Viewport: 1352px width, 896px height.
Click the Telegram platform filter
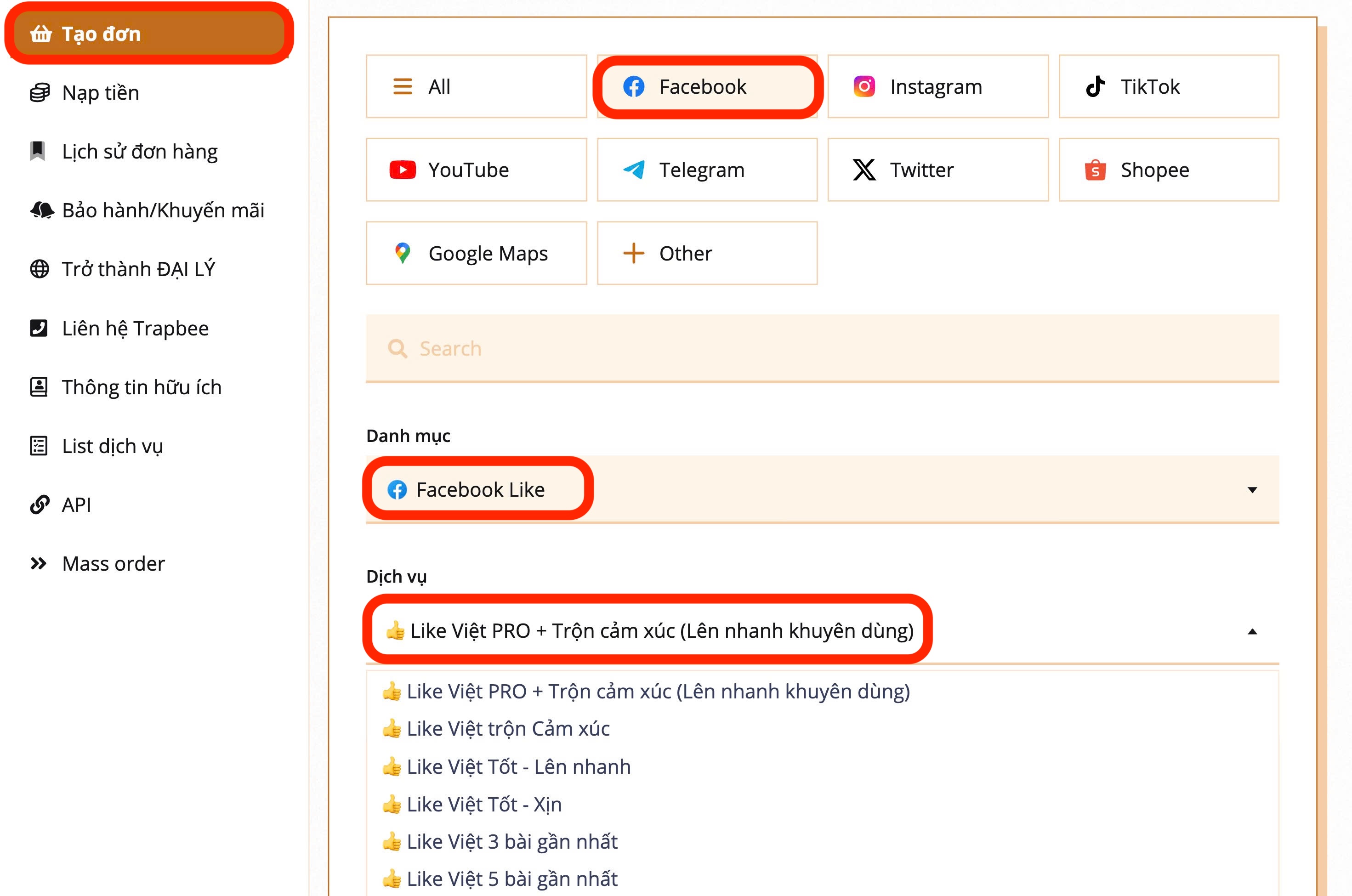click(x=707, y=170)
